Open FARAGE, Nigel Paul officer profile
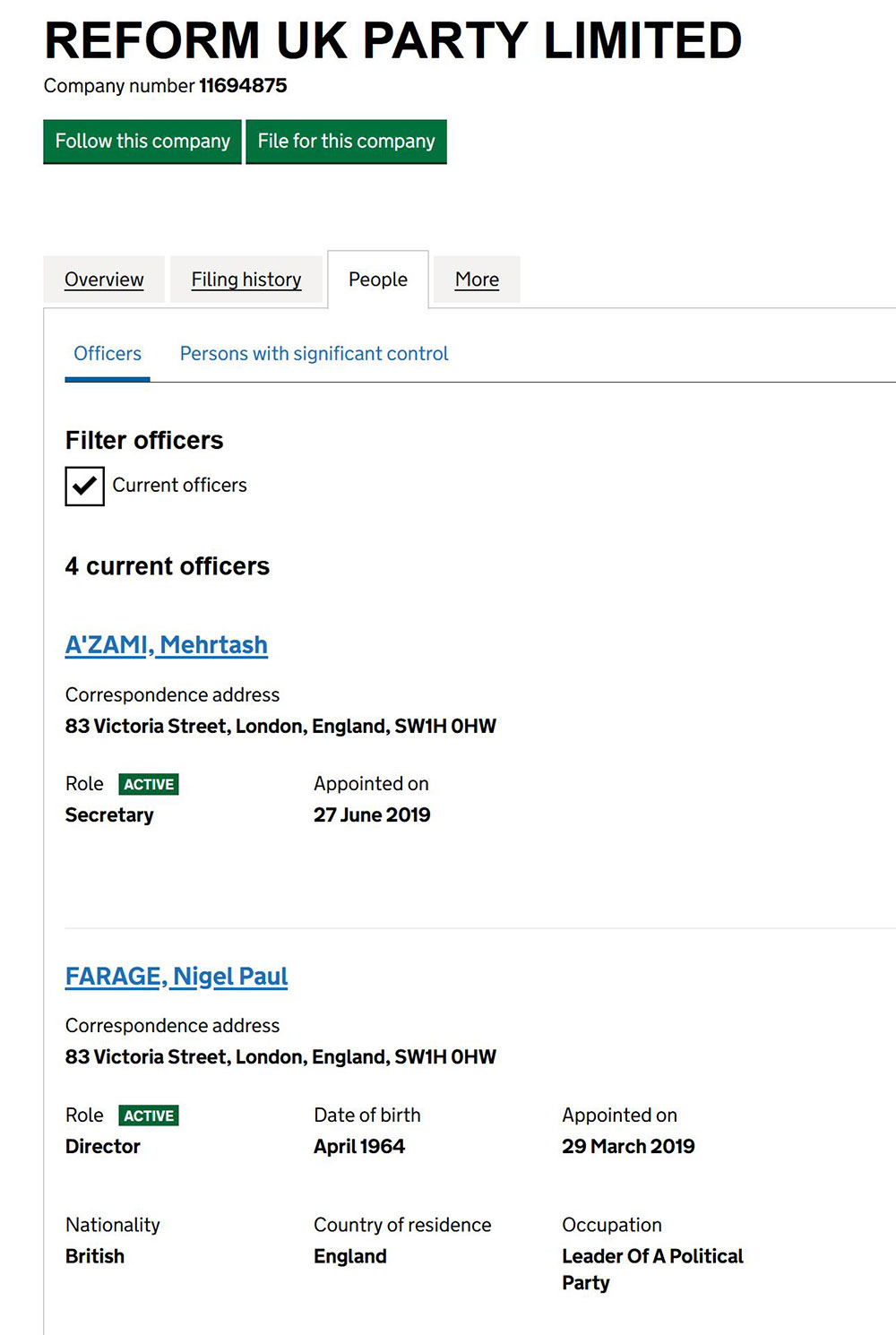 [177, 977]
